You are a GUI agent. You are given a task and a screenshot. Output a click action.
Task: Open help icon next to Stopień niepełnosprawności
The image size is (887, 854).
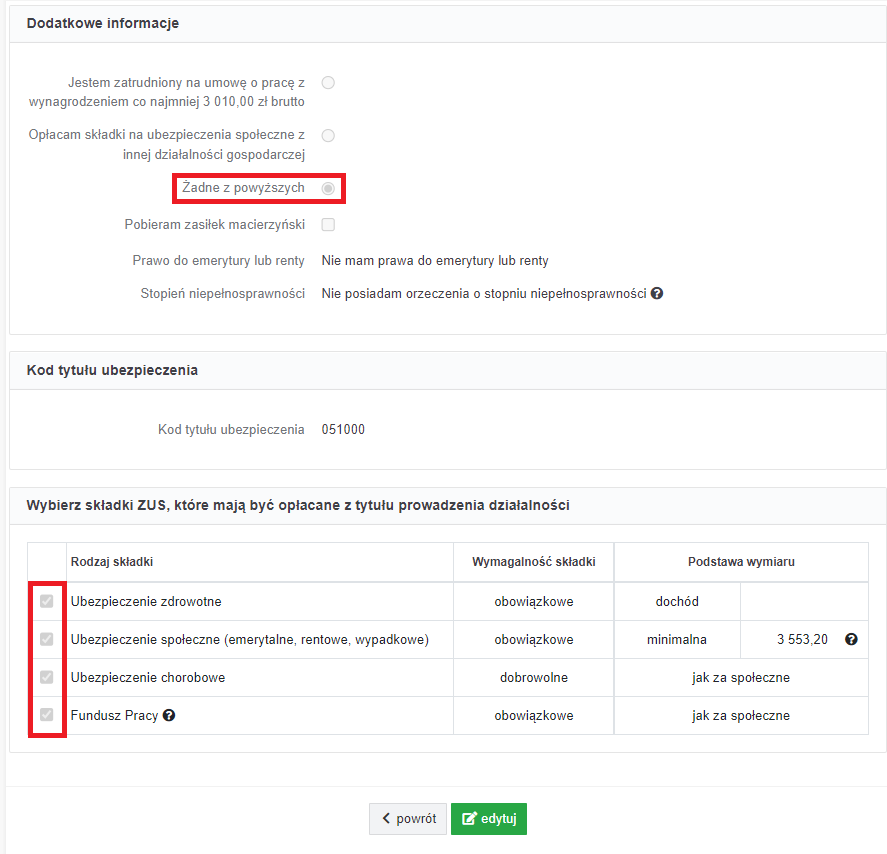tap(657, 293)
